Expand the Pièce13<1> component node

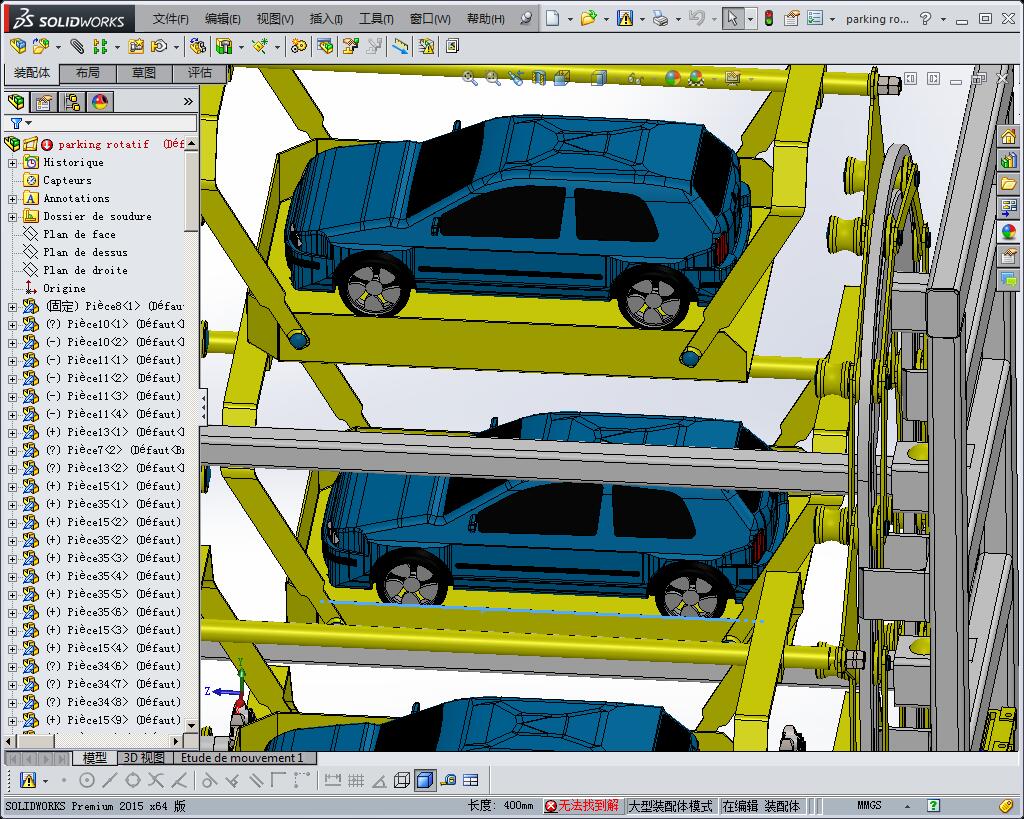pos(12,432)
